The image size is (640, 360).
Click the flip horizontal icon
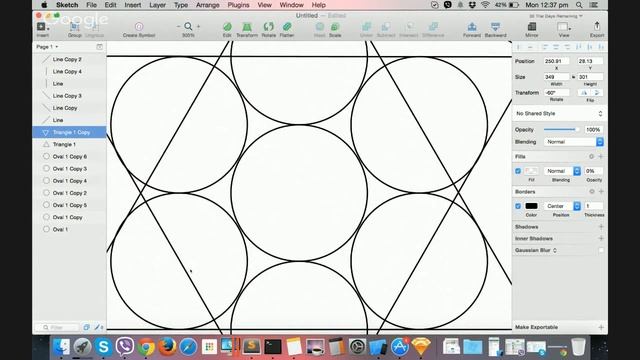(584, 93)
